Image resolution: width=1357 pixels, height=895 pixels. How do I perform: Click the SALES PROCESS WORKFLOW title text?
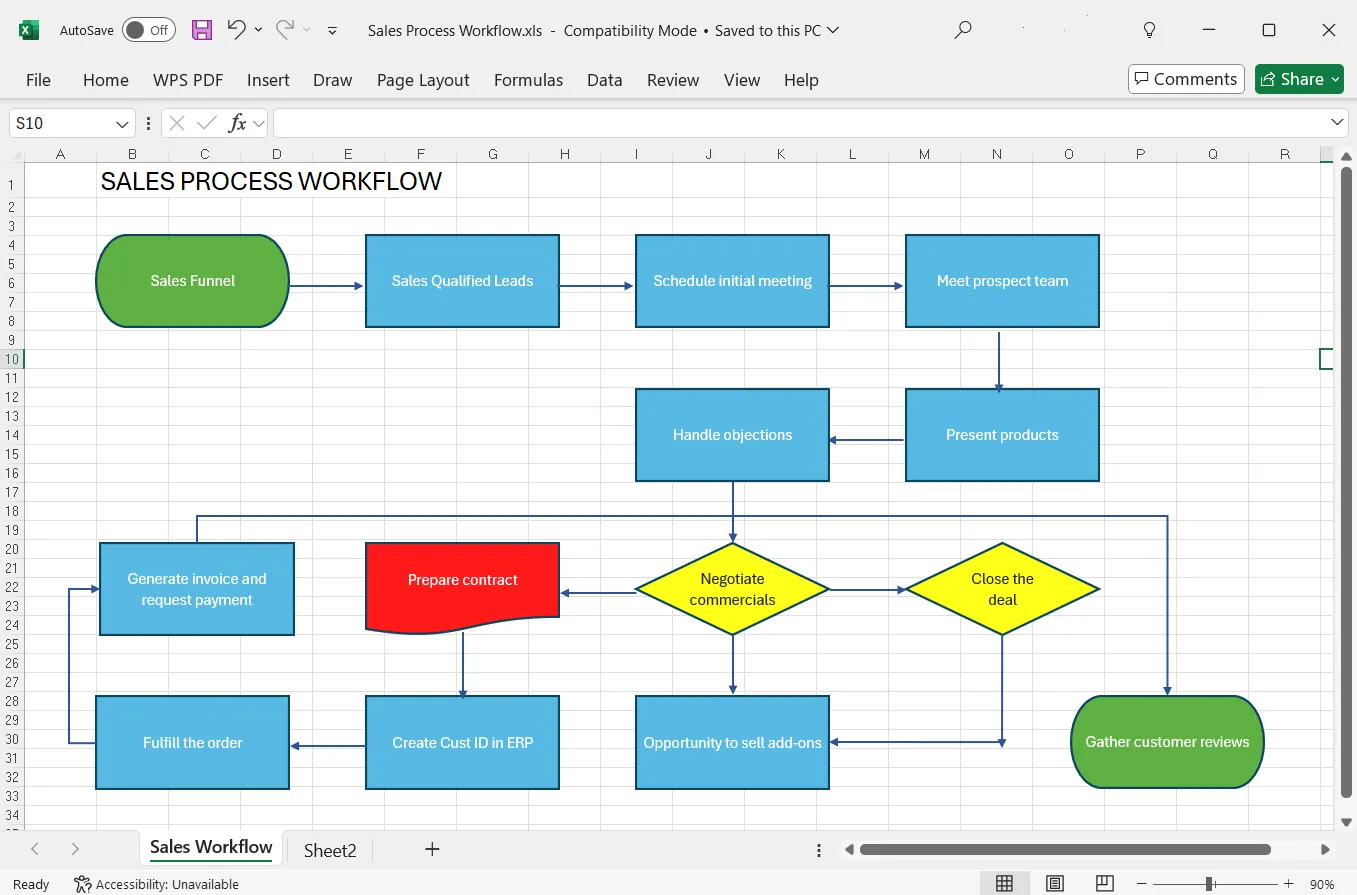[x=271, y=181]
